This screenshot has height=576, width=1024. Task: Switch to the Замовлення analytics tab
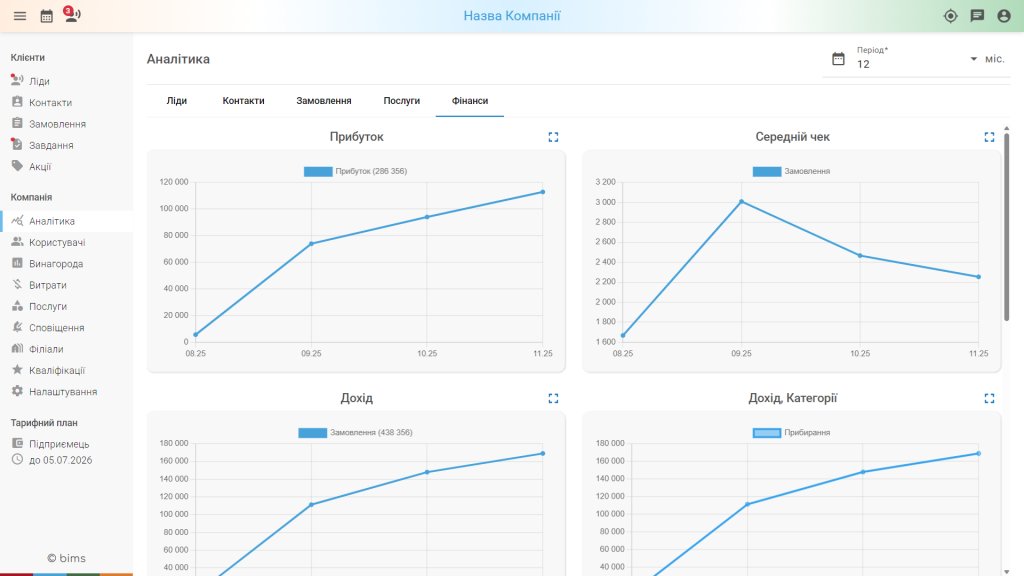(324, 101)
